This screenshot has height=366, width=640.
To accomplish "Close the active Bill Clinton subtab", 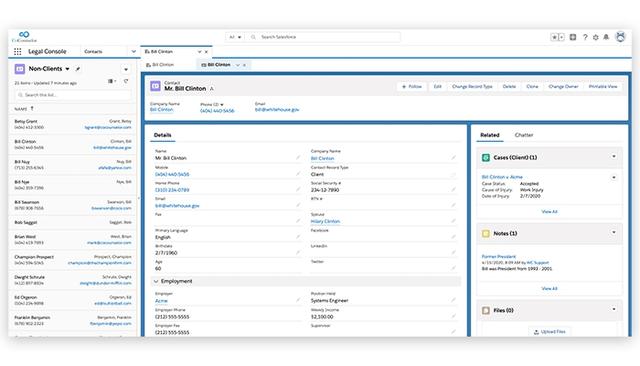I will click(x=244, y=65).
